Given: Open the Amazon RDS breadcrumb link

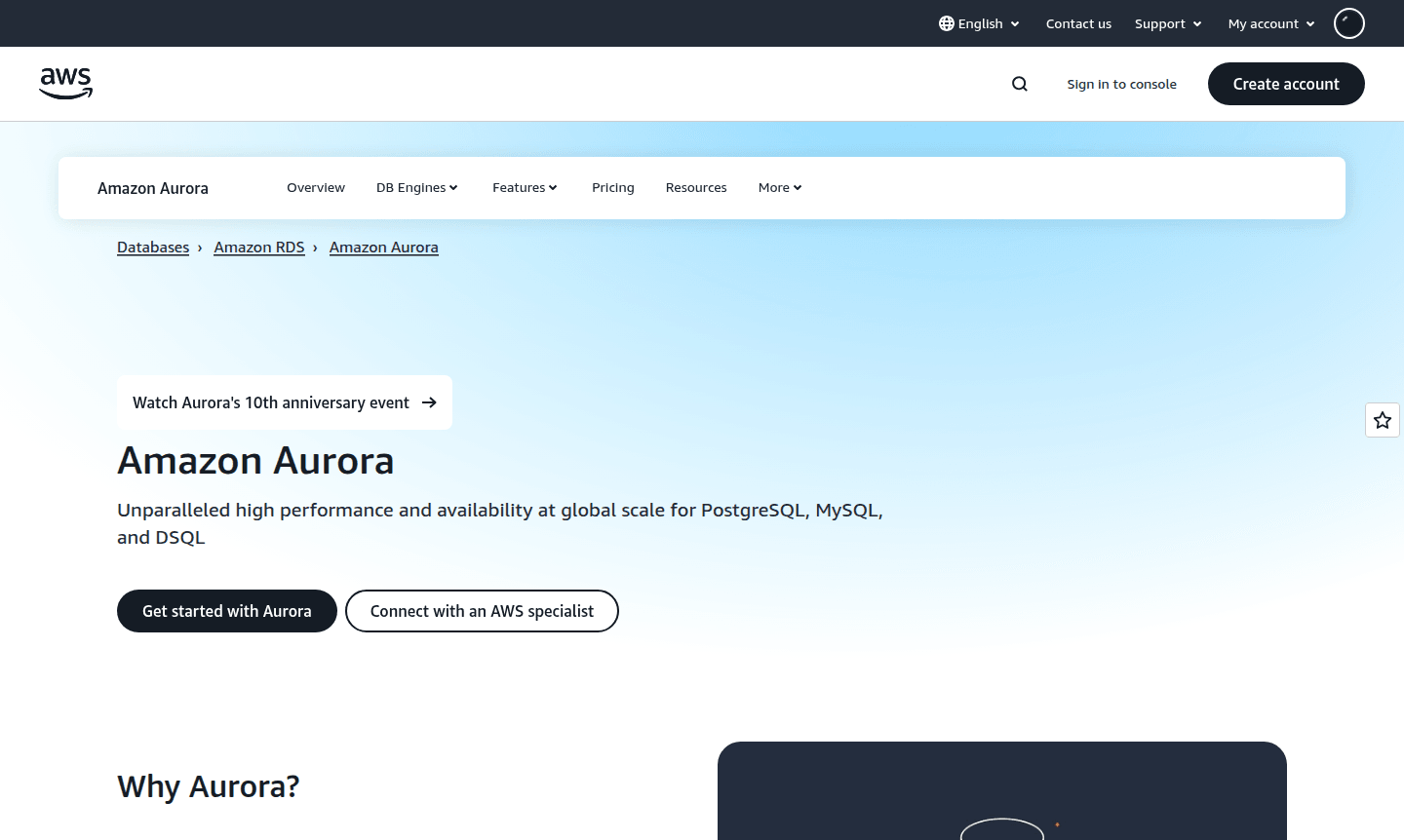Looking at the screenshot, I should coord(258,247).
